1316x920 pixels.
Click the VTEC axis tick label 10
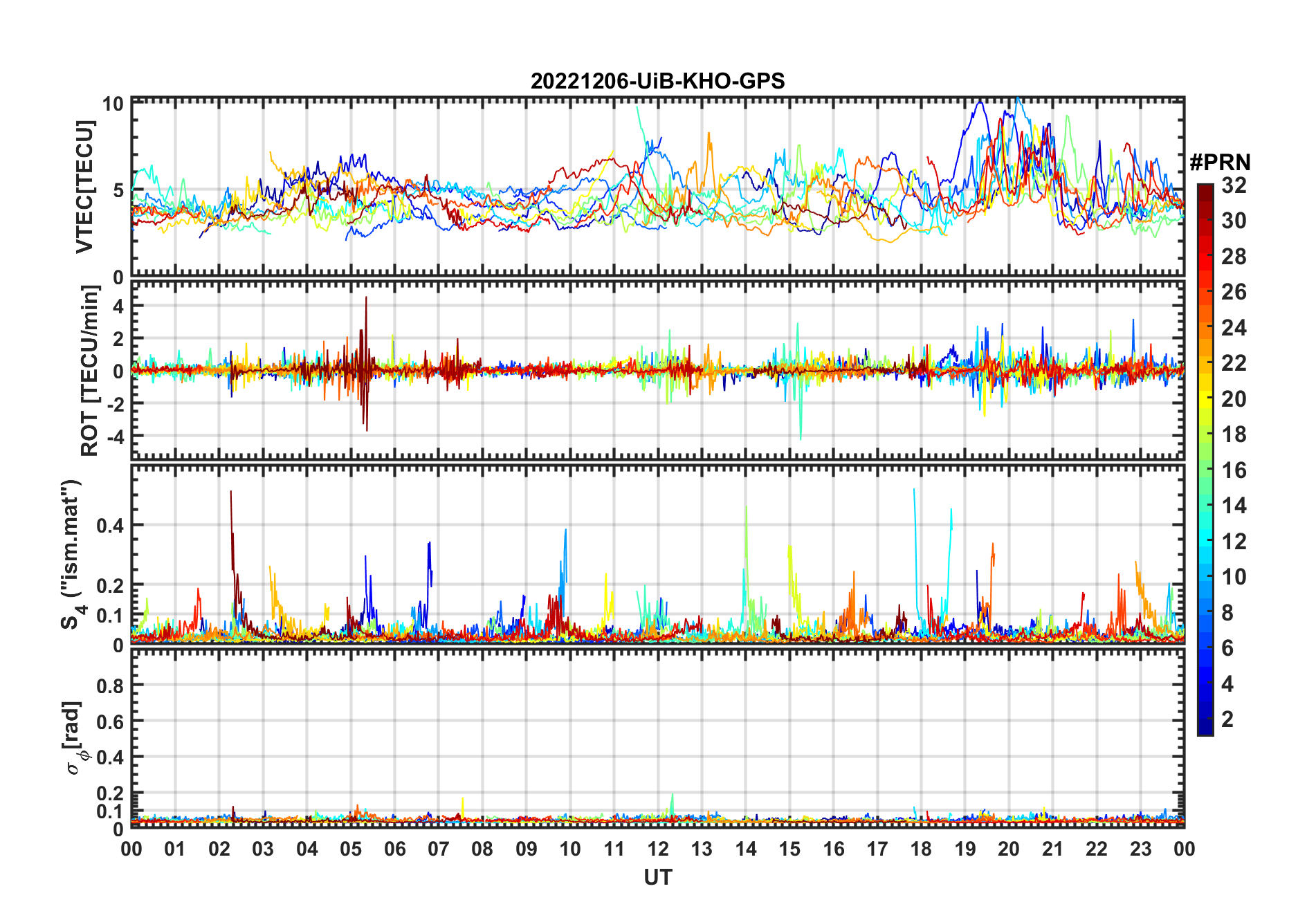pos(113,104)
